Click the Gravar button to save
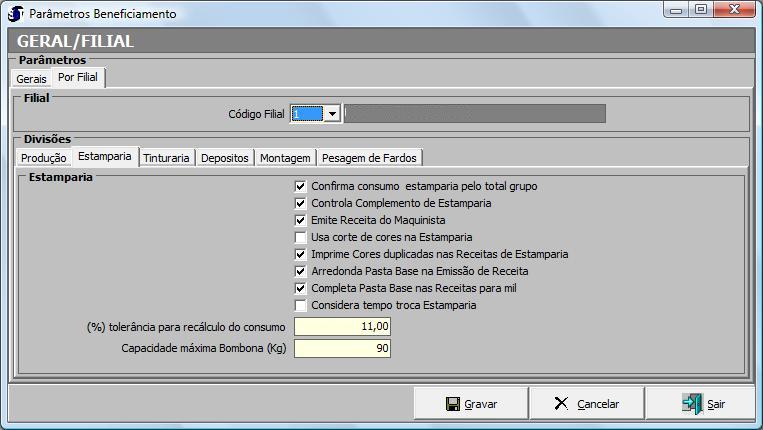This screenshot has width=763, height=430. tap(471, 404)
